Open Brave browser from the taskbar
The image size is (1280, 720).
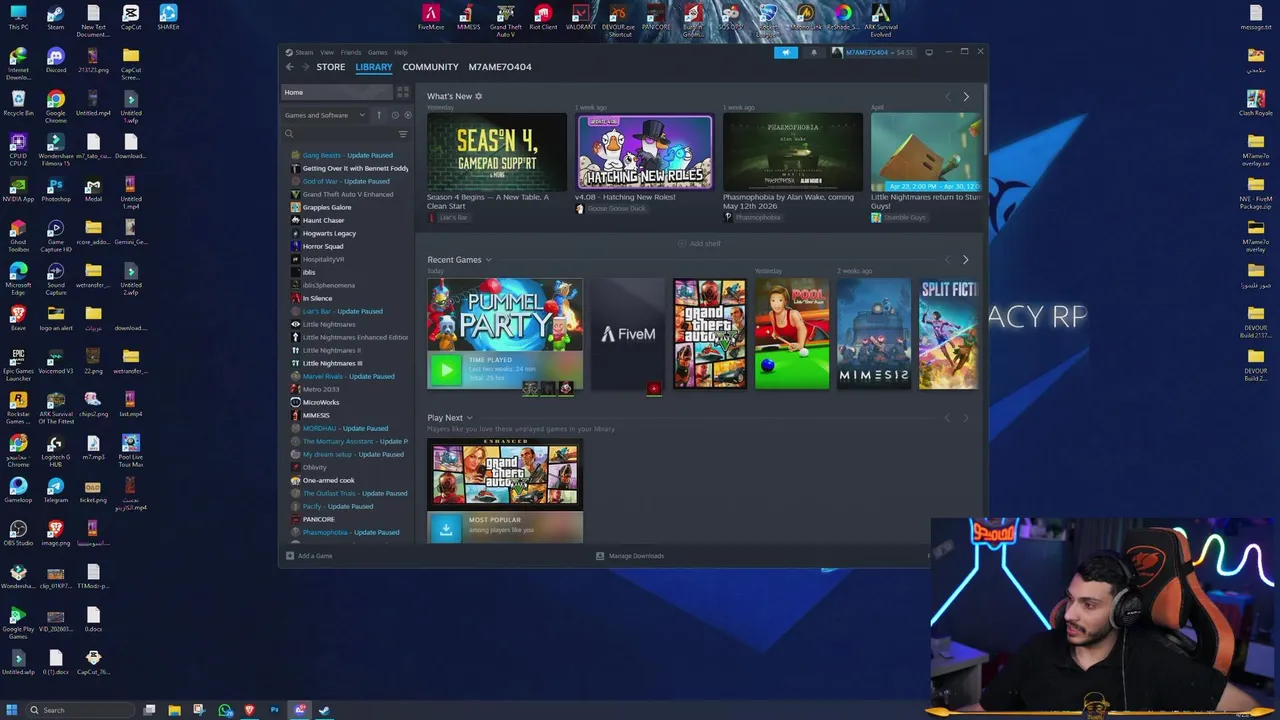click(249, 710)
